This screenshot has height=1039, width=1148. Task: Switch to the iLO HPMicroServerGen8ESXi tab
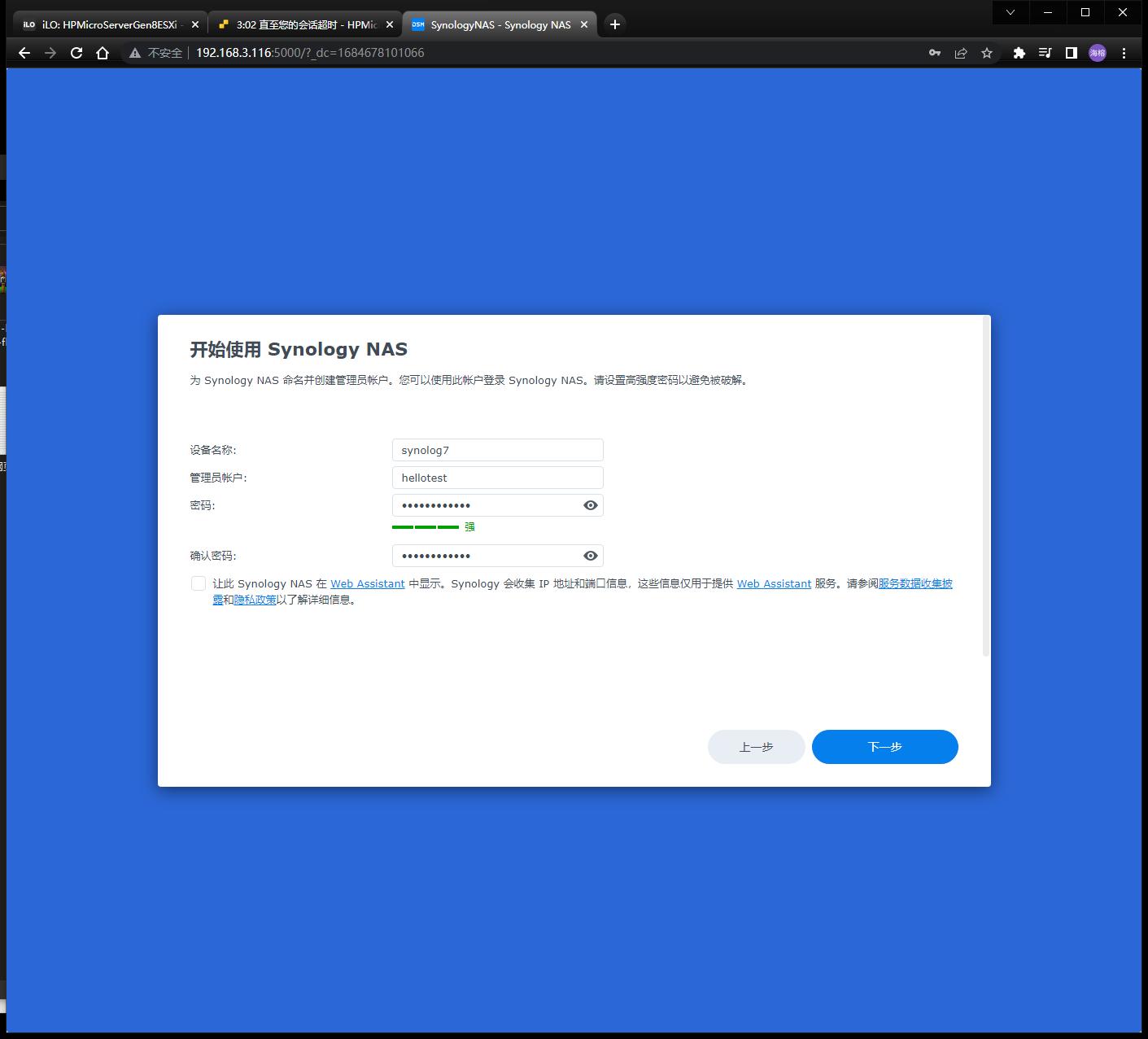coord(110,24)
